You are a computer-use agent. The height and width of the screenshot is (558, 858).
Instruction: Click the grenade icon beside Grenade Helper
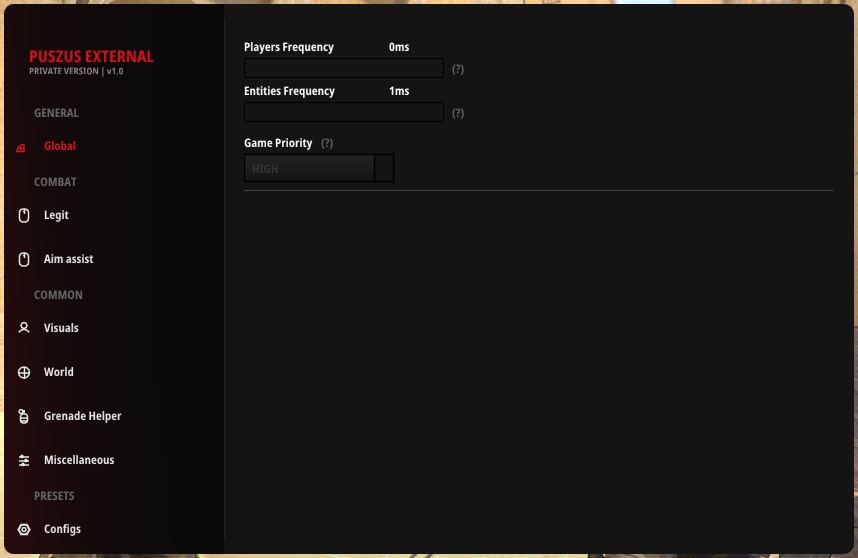coord(24,416)
